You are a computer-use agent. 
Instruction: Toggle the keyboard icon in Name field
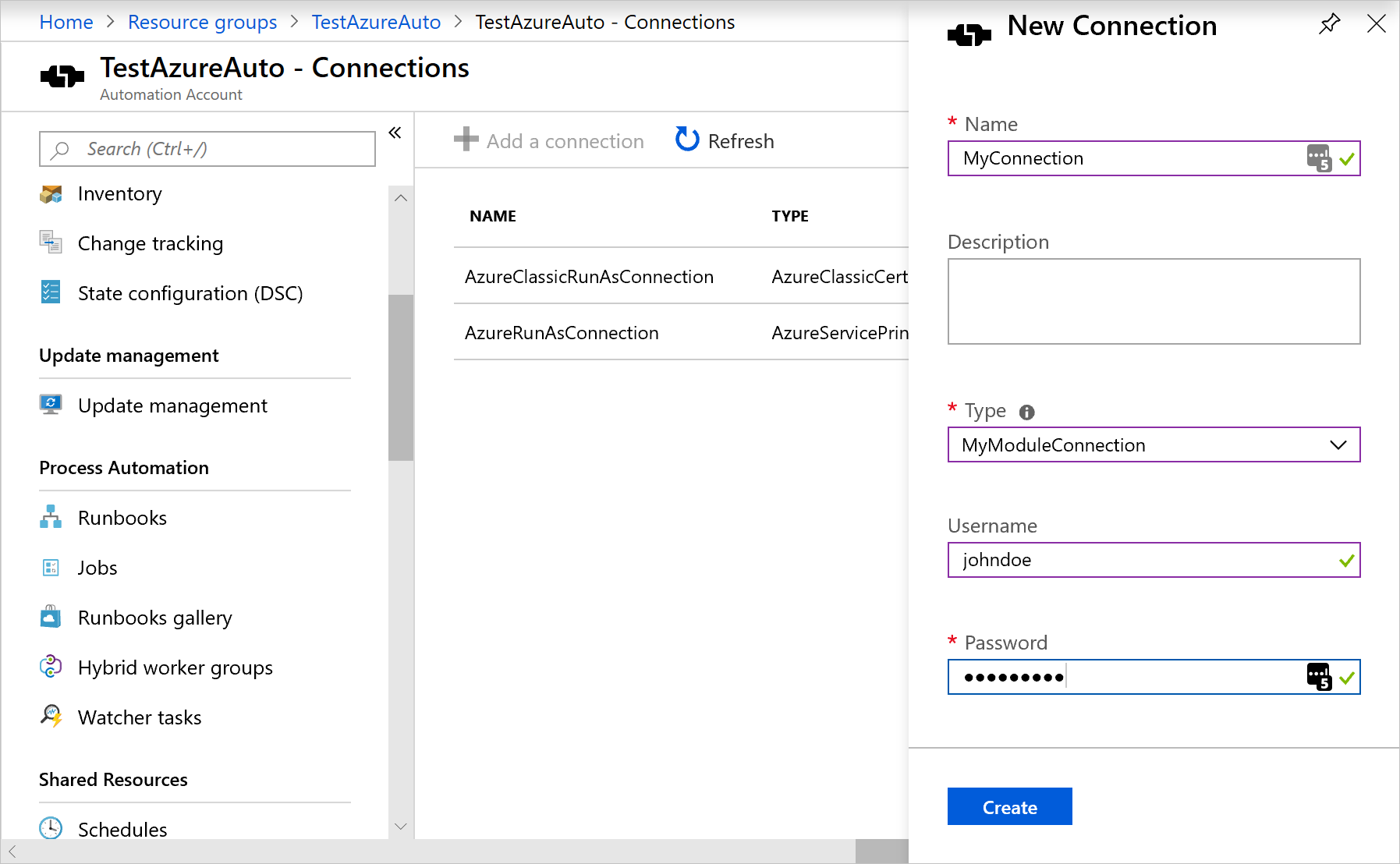1320,158
